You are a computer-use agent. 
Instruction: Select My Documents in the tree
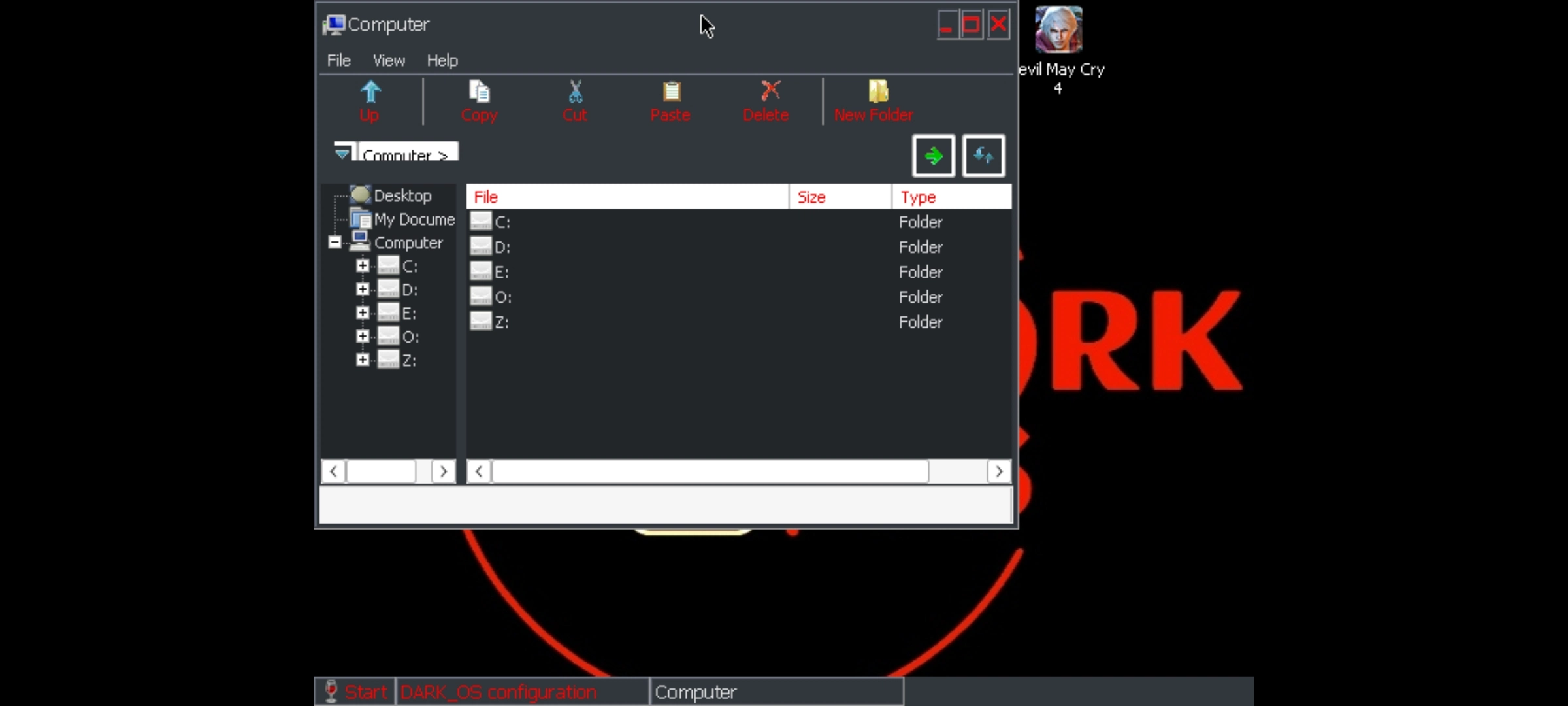(414, 219)
